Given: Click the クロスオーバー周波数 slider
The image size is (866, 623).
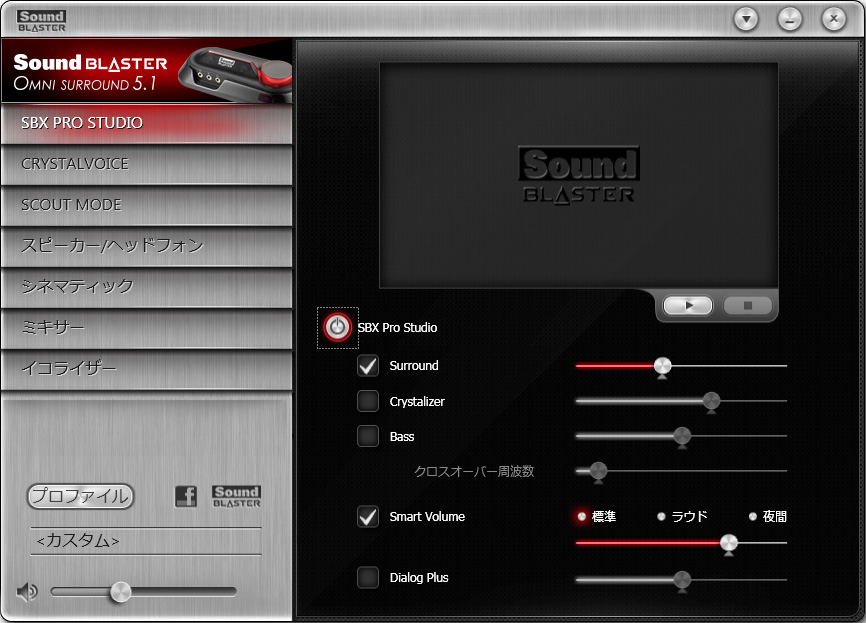Looking at the screenshot, I should point(681,471).
